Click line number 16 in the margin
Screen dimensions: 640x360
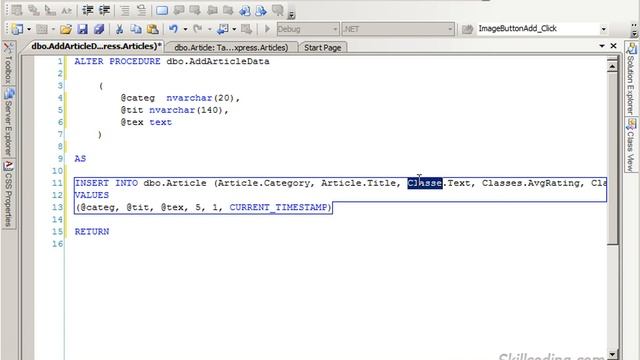coord(58,244)
